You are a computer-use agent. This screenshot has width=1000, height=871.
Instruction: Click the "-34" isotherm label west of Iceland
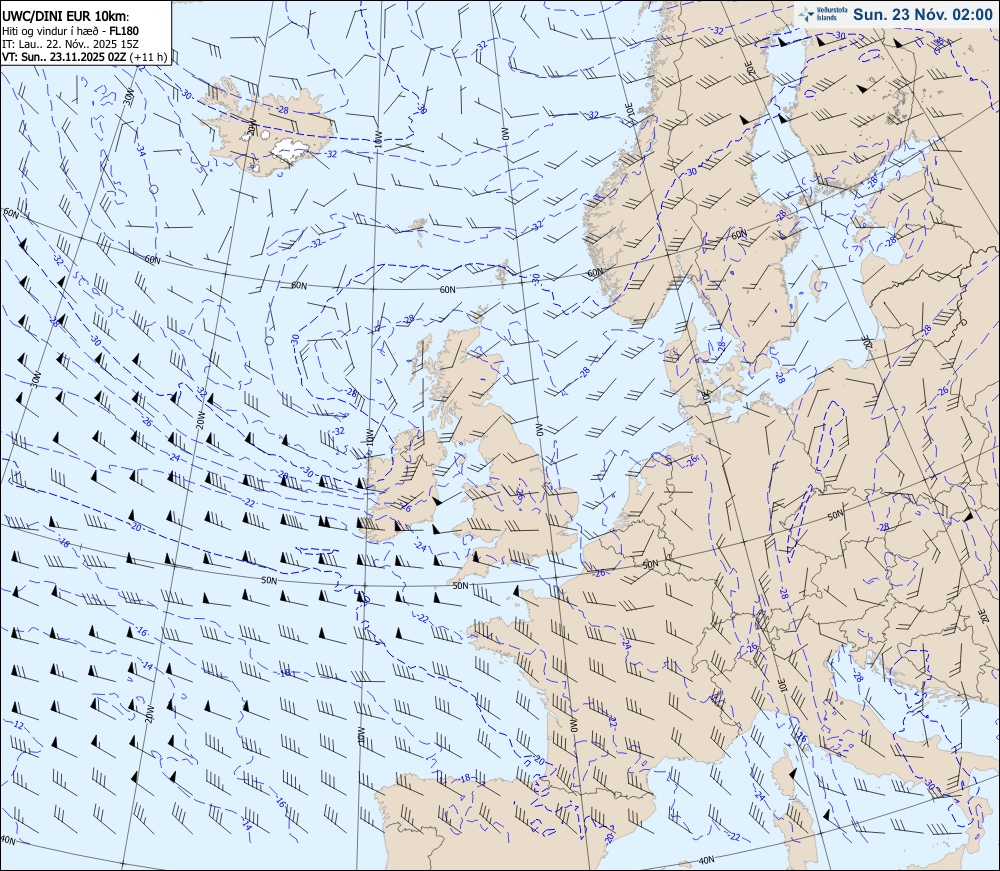(x=142, y=151)
